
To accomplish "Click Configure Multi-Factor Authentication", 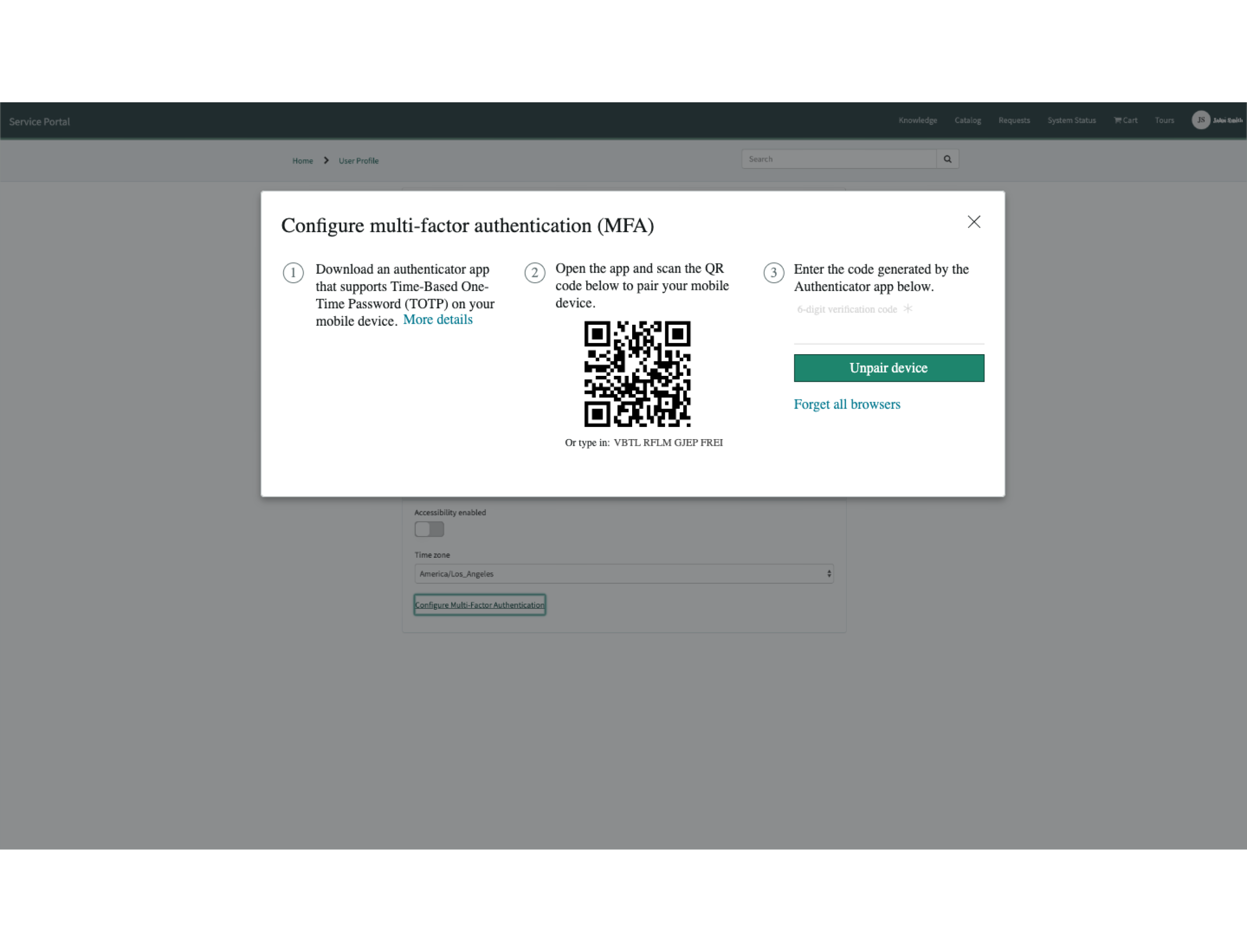I will pyautogui.click(x=480, y=605).
